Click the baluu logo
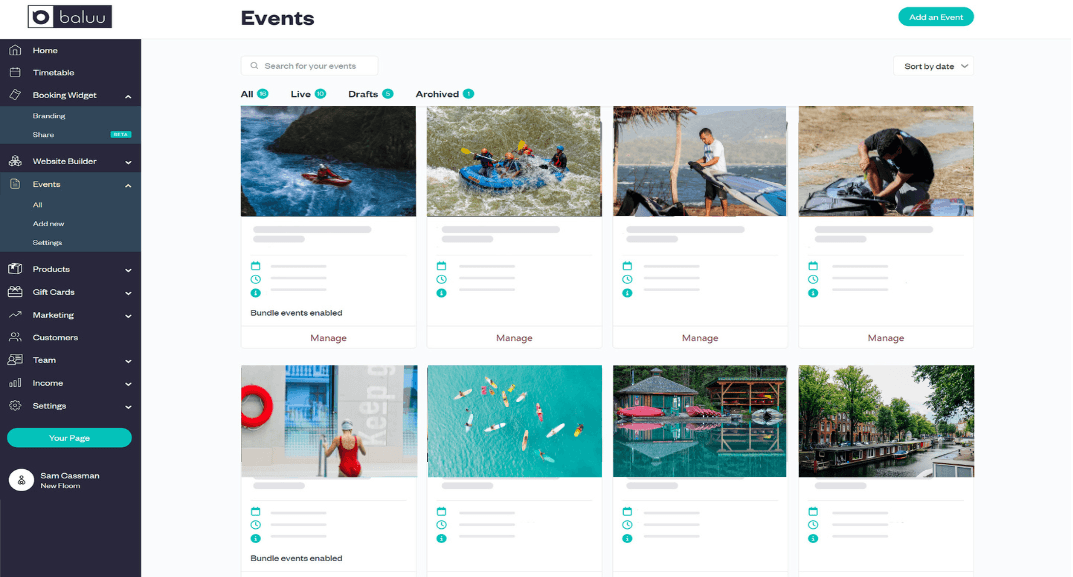This screenshot has height=577, width=1073. point(70,17)
